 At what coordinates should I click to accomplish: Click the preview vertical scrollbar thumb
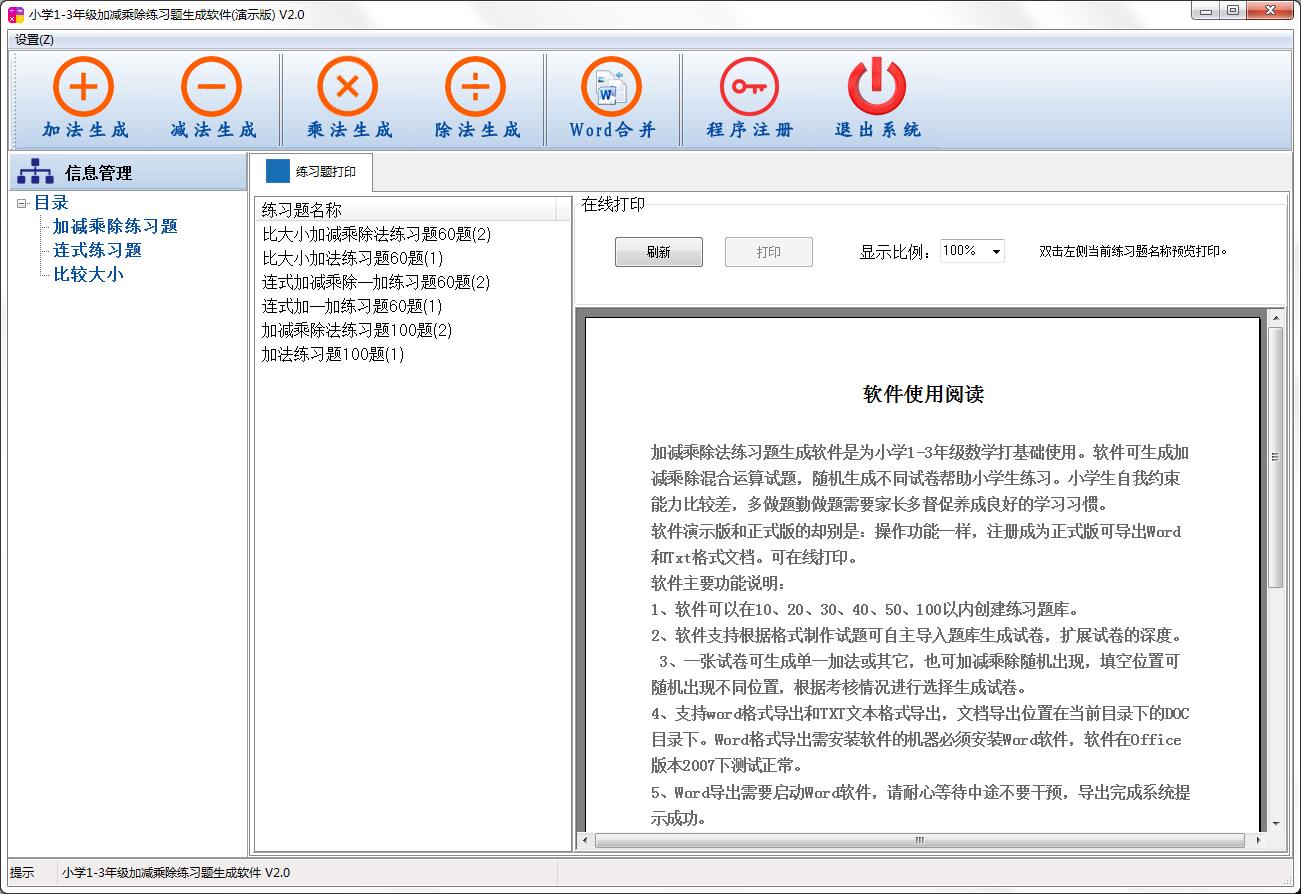click(x=1275, y=456)
